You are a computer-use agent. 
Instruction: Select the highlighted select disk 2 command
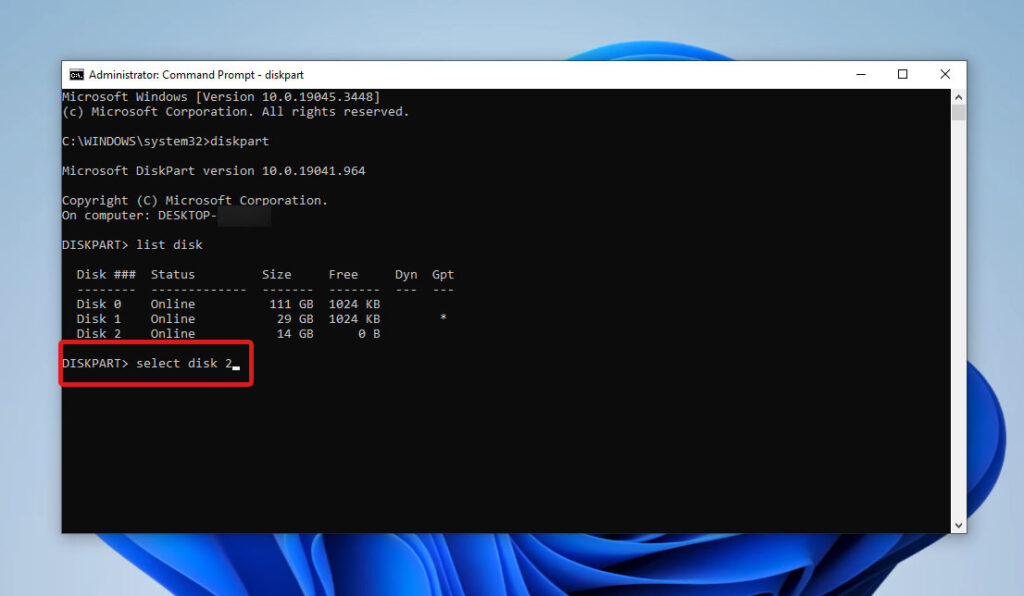tap(155, 363)
